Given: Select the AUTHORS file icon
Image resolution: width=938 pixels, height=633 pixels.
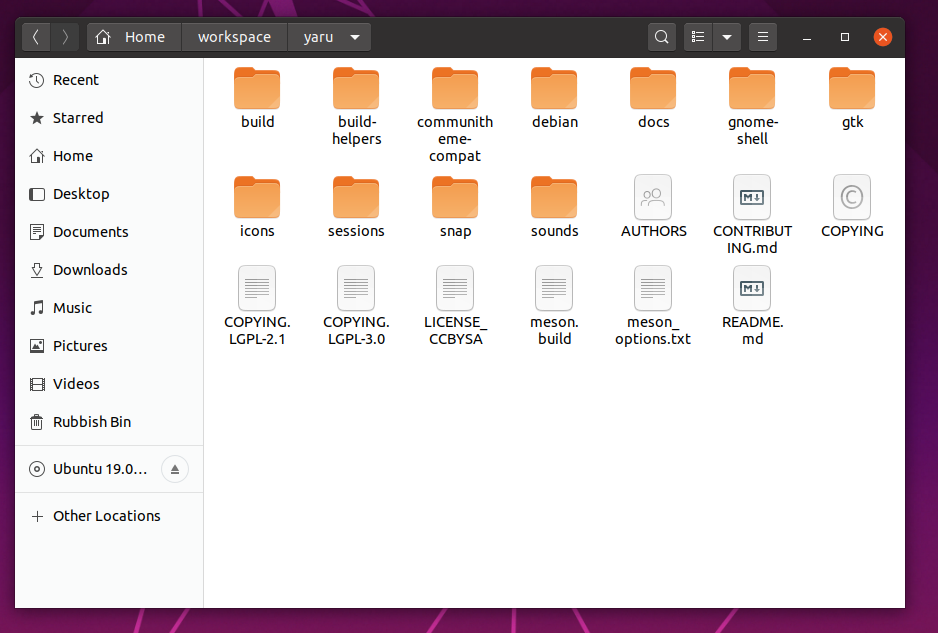Looking at the screenshot, I should tap(653, 197).
